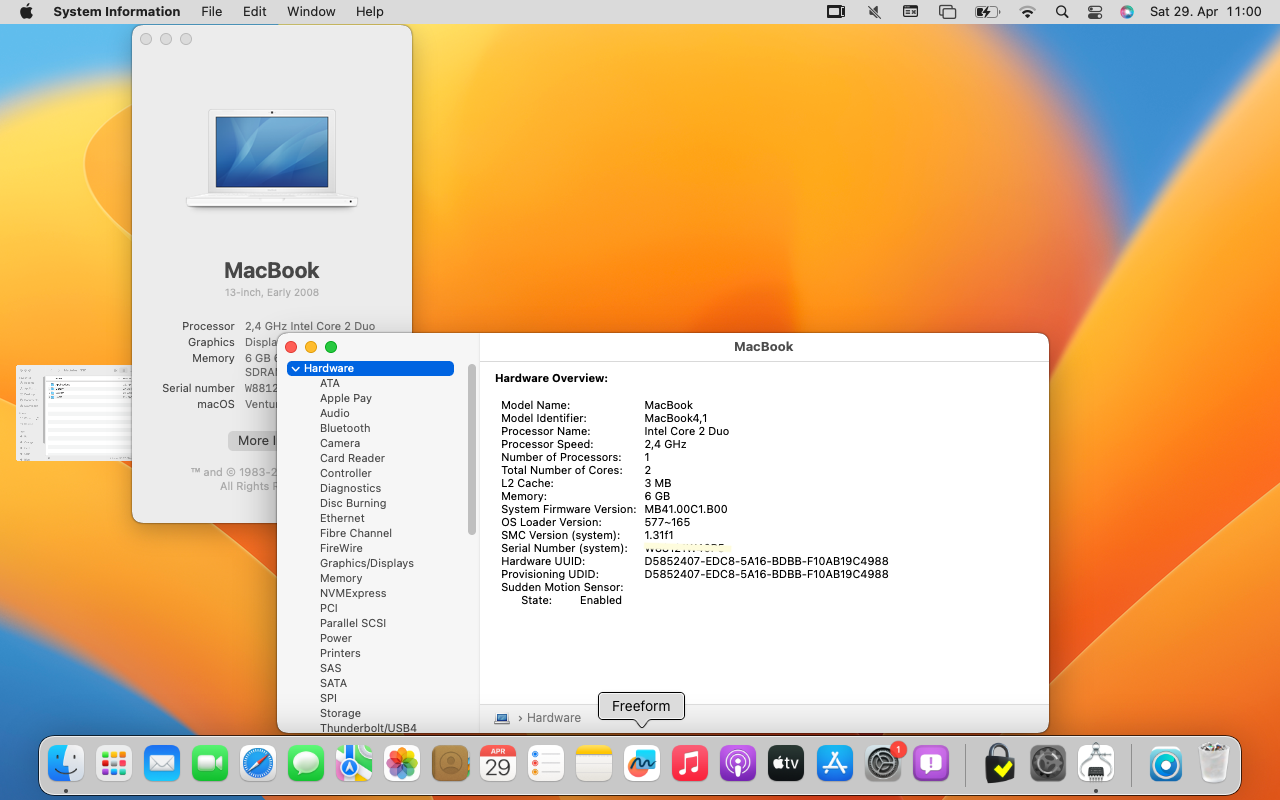Launch Photos from the Dock

point(402,764)
